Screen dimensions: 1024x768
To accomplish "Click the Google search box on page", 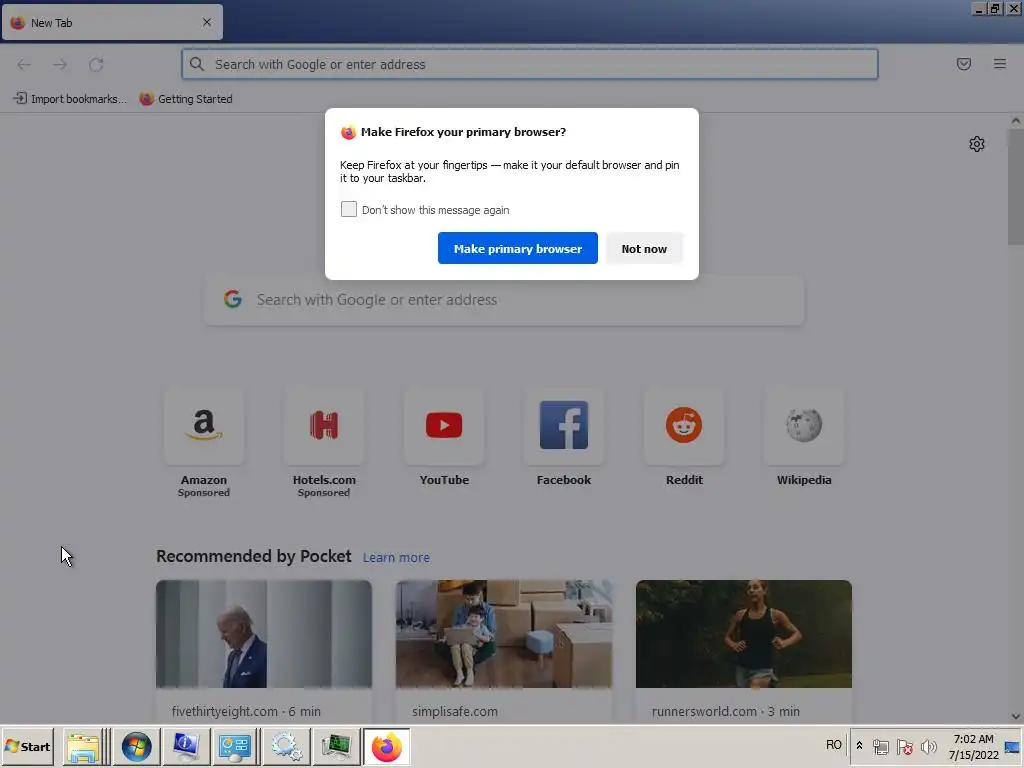I will pos(504,300).
